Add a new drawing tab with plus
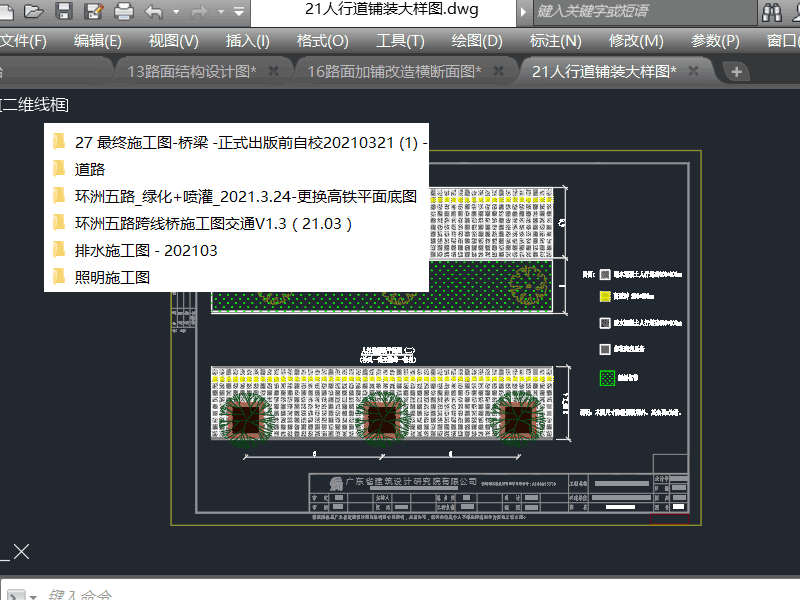Screen dimensions: 800x600 (736, 72)
